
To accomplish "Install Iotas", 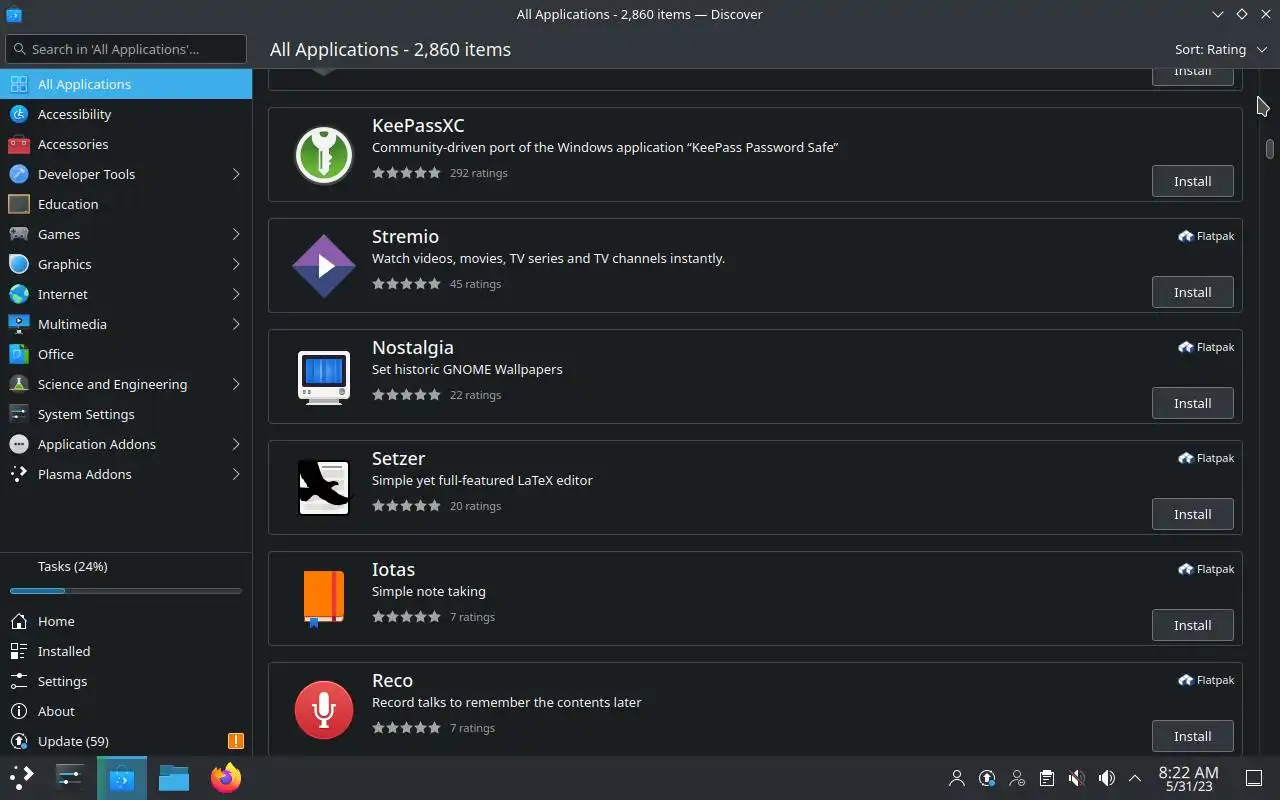I will pyautogui.click(x=1192, y=625).
